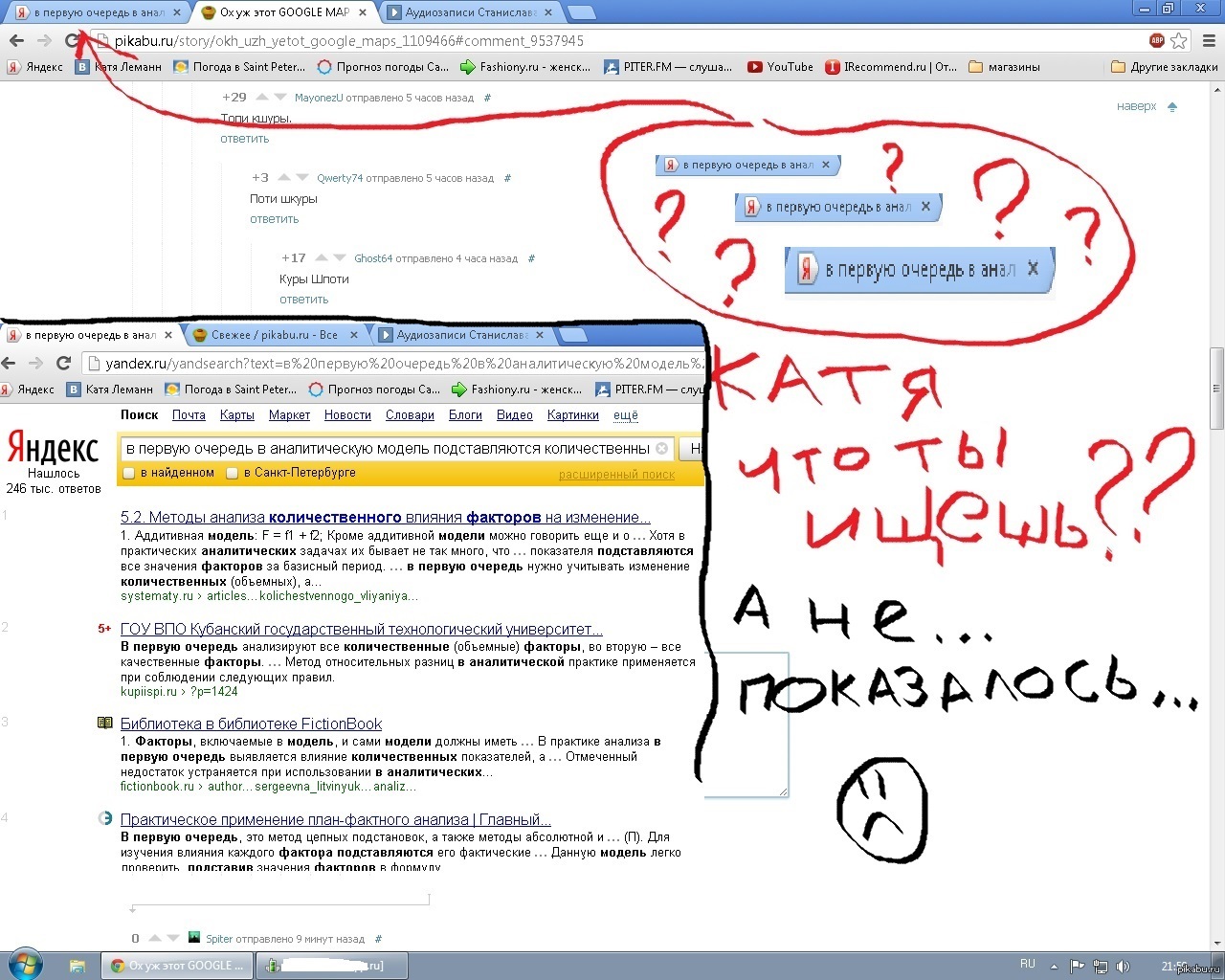Reply to Ghost64 via 'ответить'
The width and height of the screenshot is (1225, 980).
(x=303, y=300)
